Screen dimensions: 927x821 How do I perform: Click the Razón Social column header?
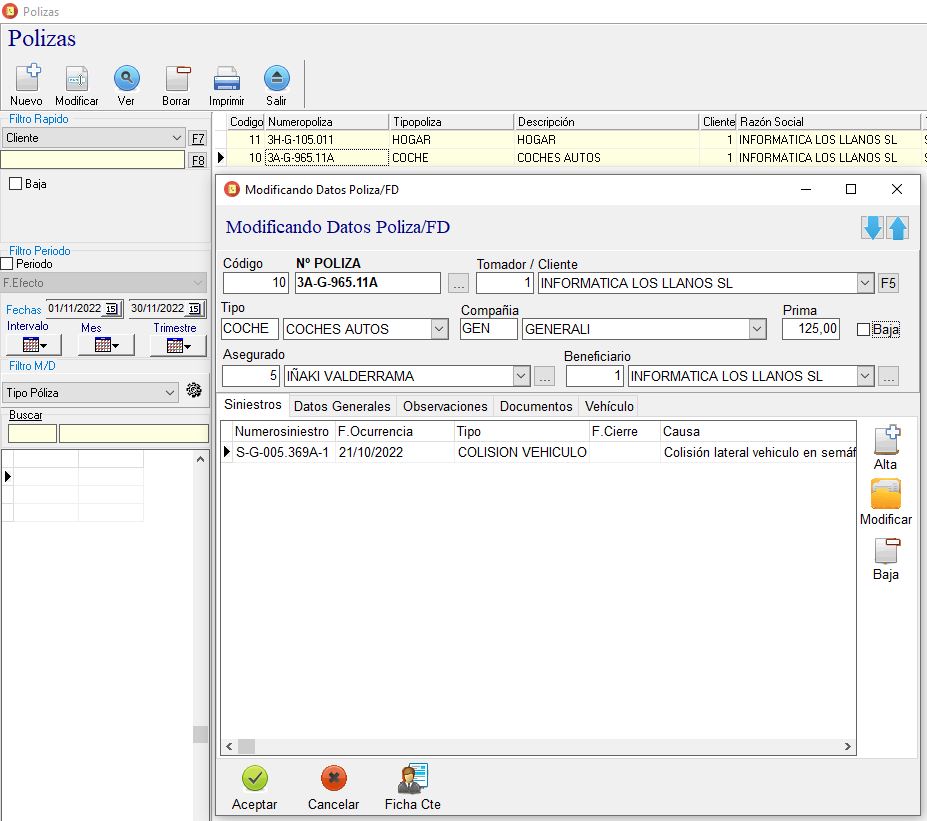point(828,122)
